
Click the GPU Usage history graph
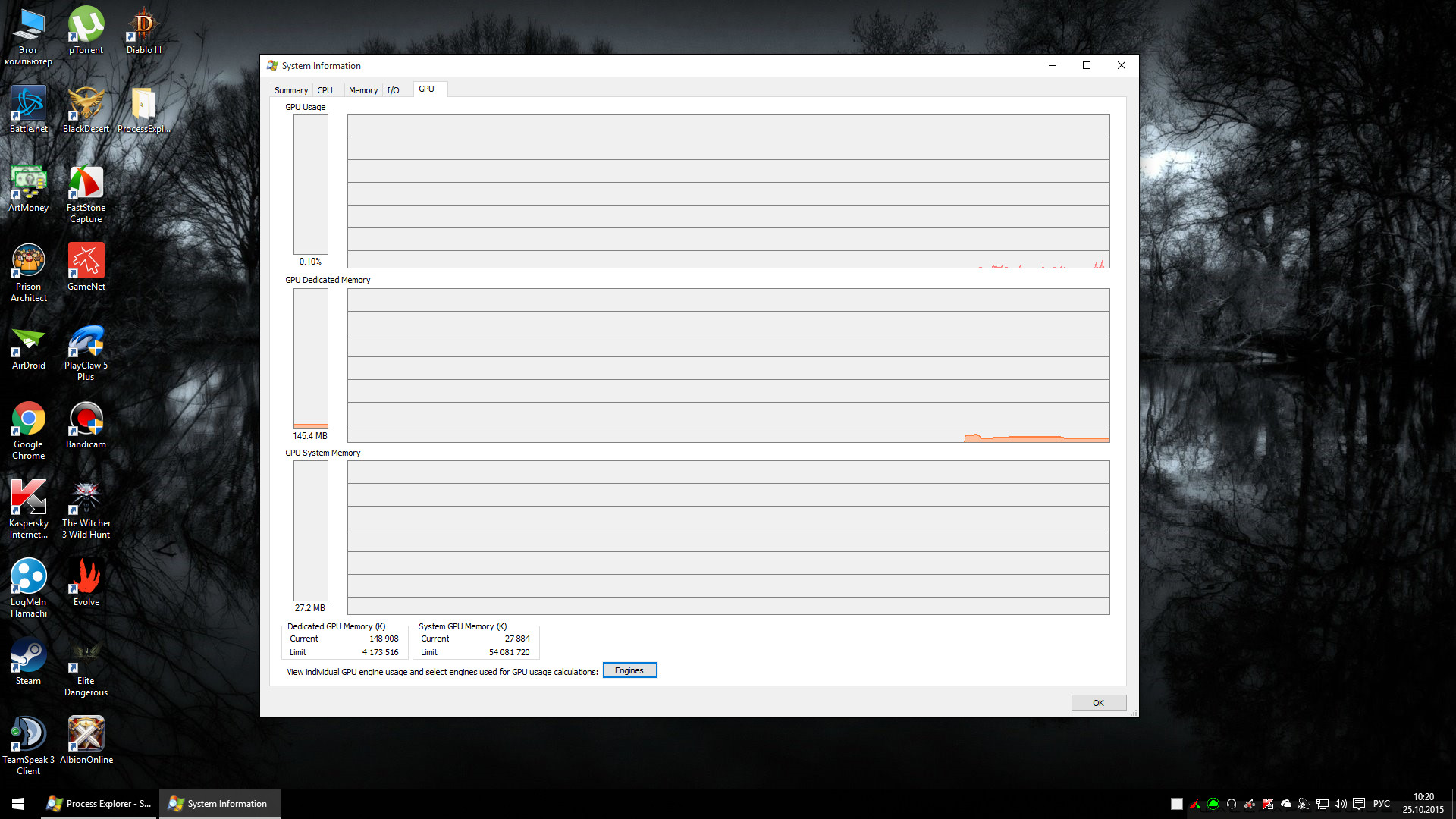tap(728, 190)
